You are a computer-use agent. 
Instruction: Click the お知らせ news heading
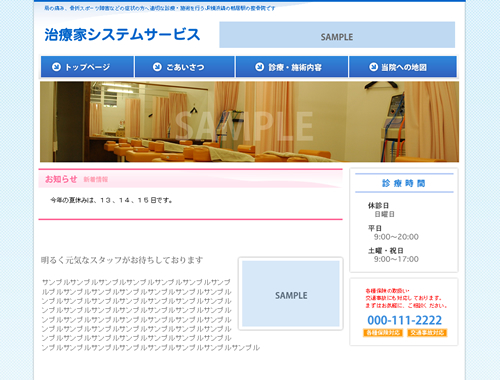(61, 179)
